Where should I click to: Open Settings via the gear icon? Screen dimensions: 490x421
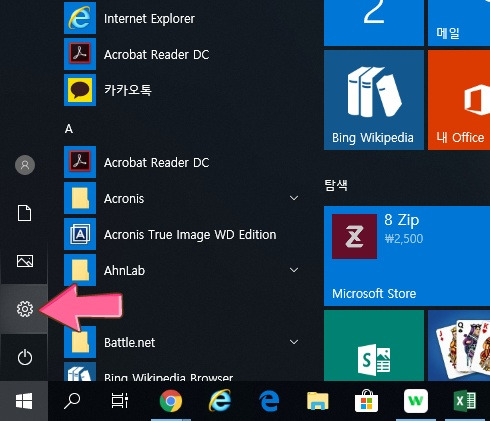(x=25, y=309)
